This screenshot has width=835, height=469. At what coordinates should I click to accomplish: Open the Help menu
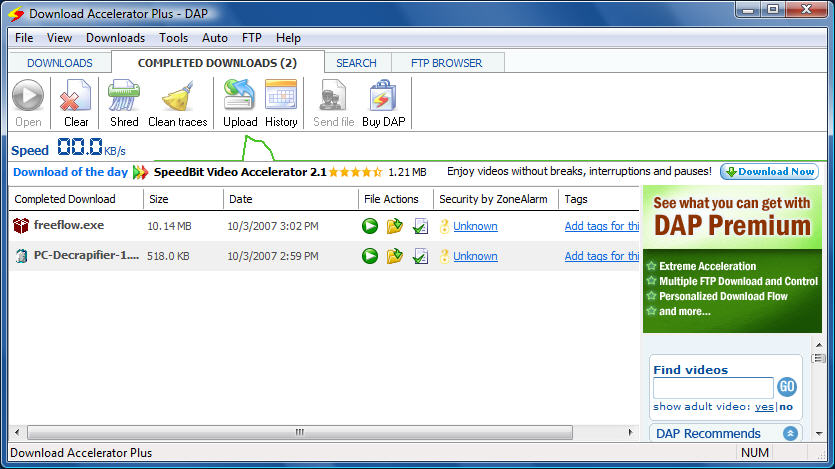[288, 38]
